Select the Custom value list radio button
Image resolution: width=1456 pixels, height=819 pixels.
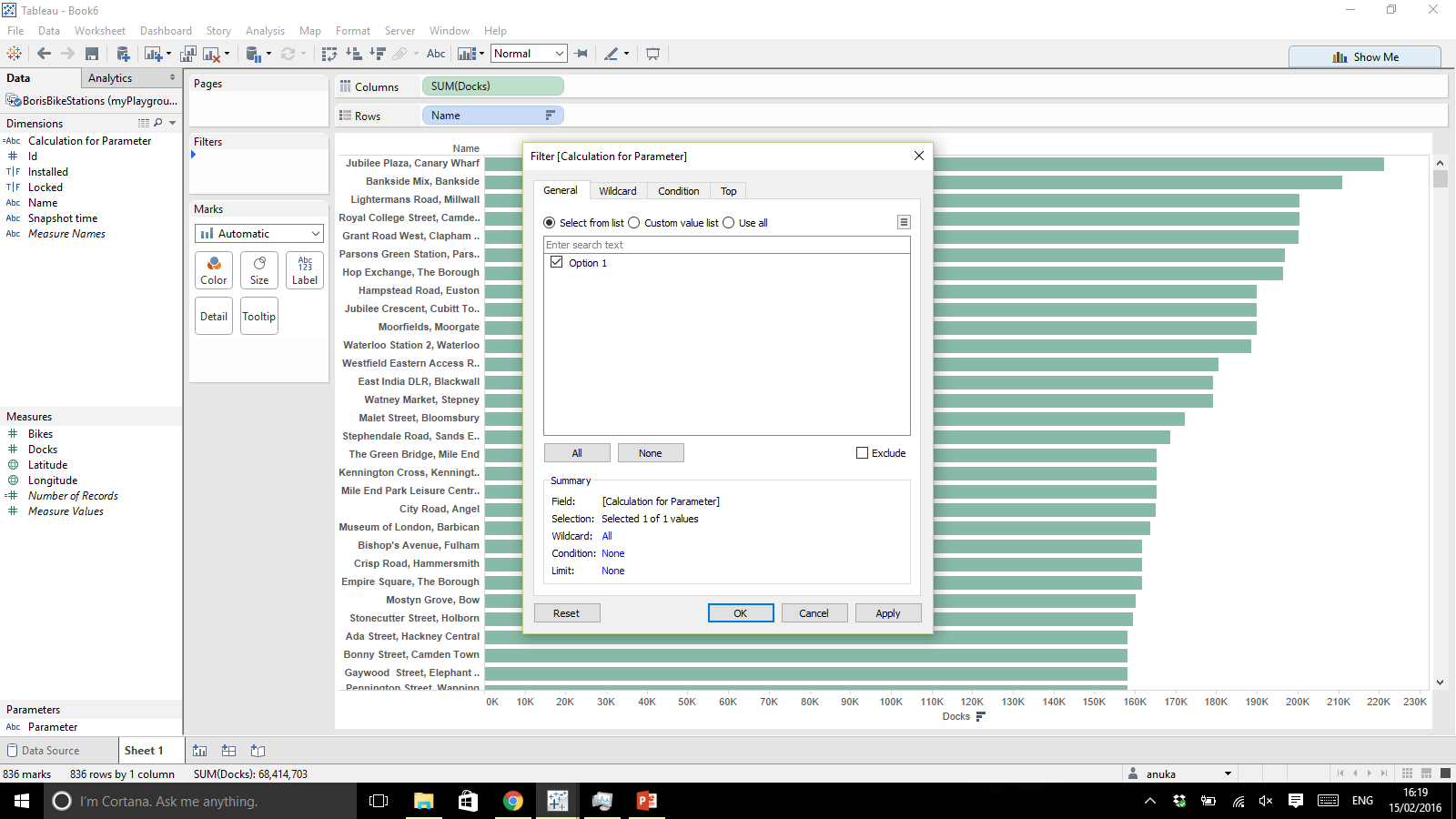click(634, 223)
